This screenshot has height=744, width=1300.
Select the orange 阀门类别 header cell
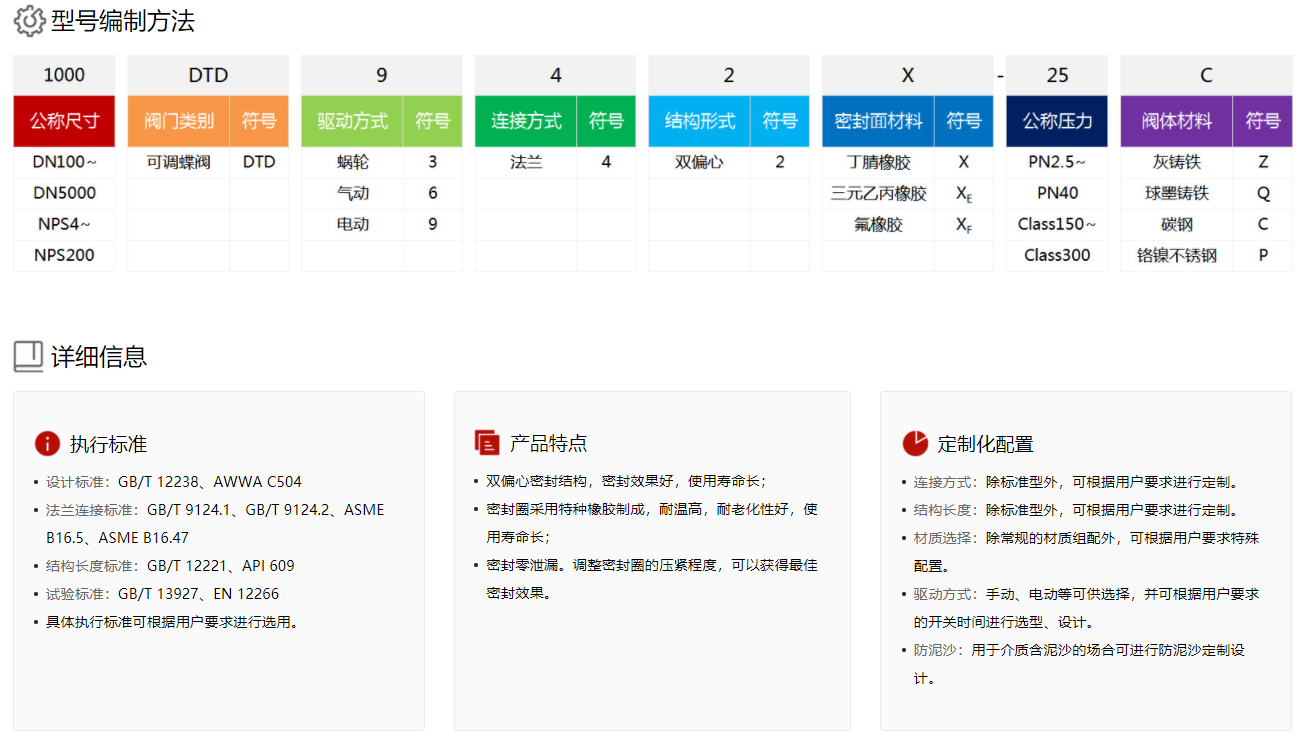coord(179,121)
